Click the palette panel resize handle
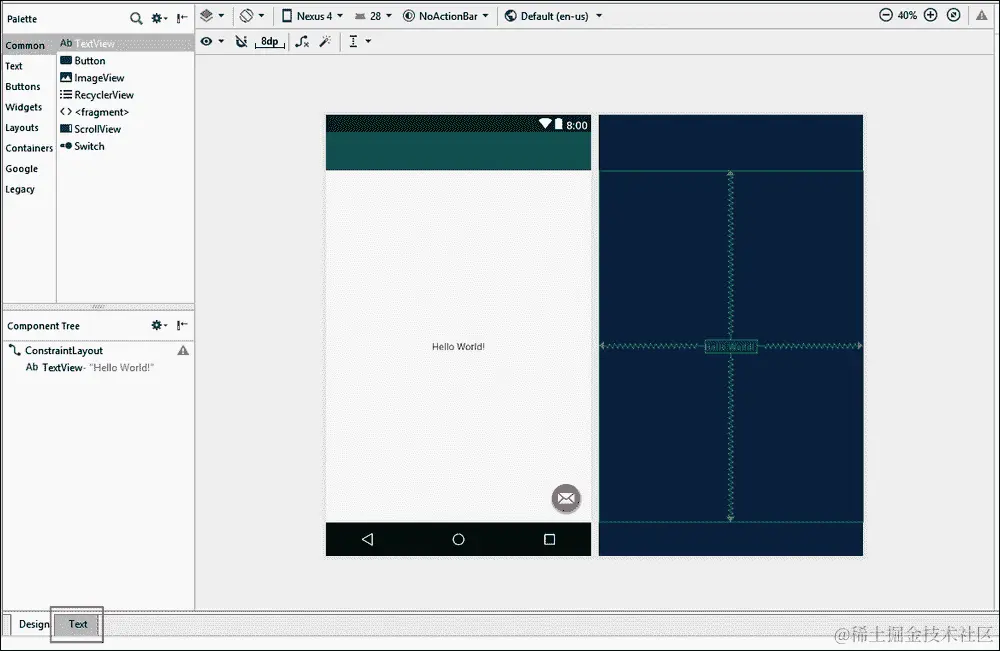This screenshot has width=1000, height=651. tap(98, 307)
